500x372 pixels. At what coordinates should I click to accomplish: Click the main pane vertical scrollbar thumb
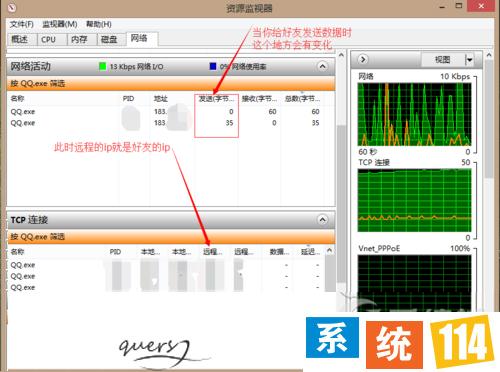tap(341, 204)
